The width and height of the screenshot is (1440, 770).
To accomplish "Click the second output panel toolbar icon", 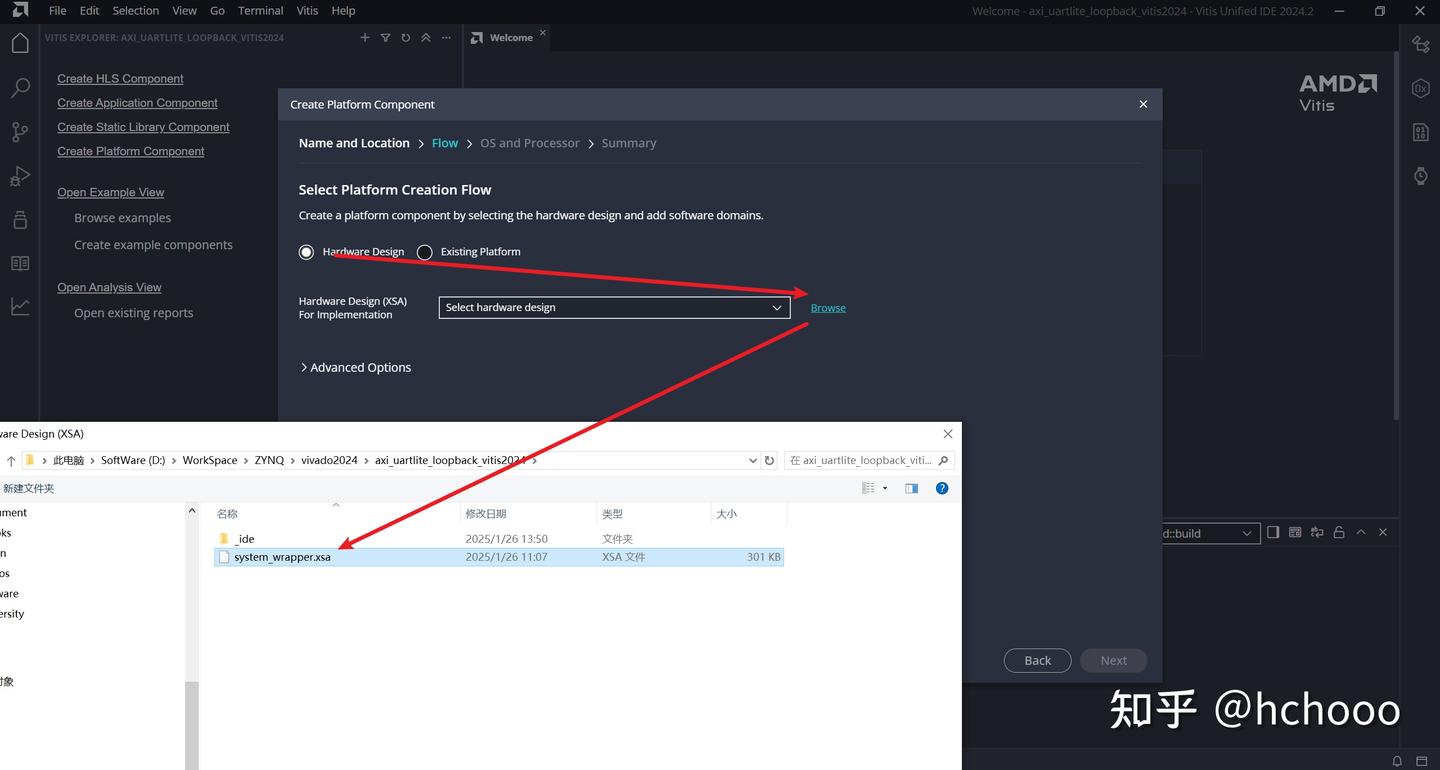I will (x=1295, y=533).
